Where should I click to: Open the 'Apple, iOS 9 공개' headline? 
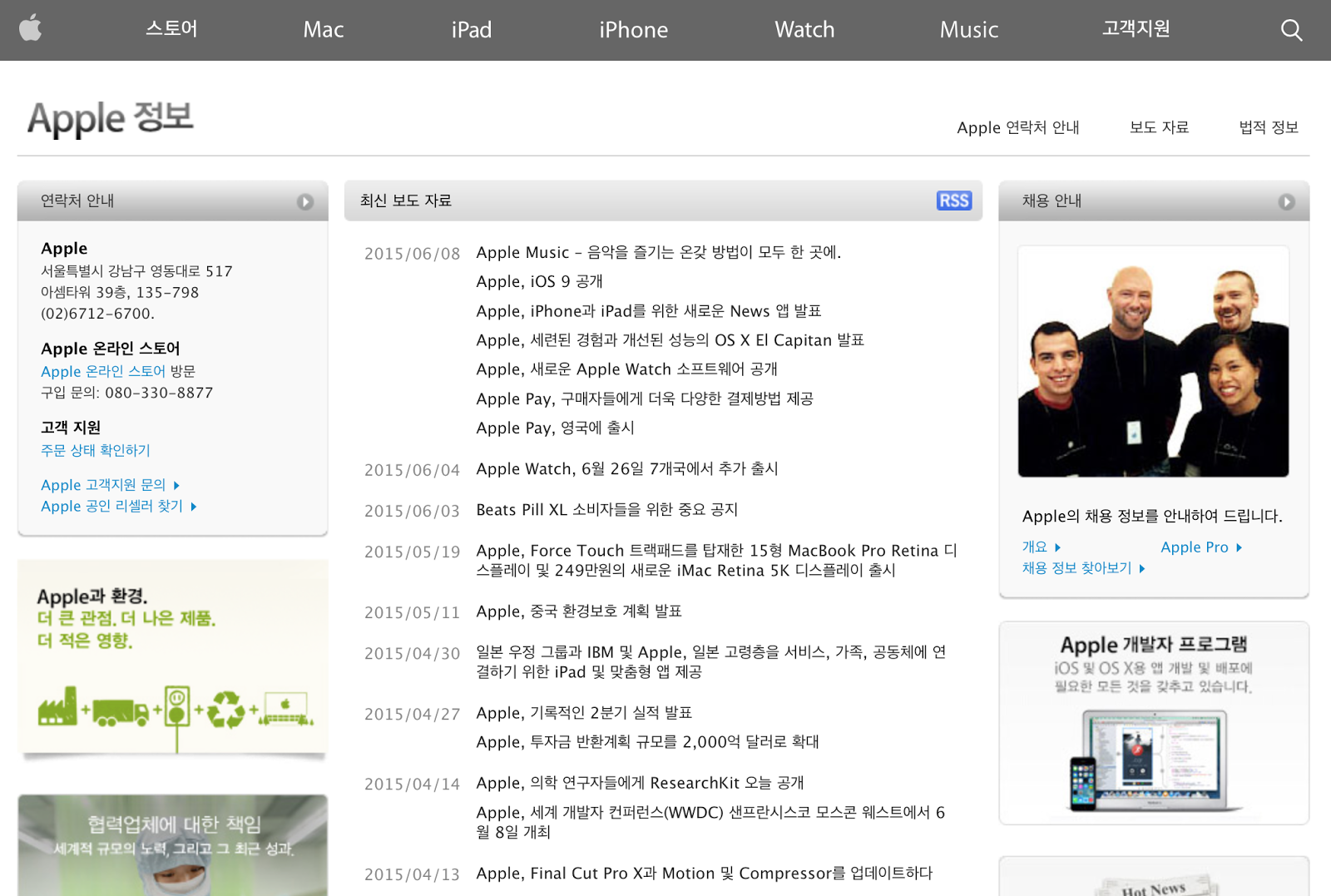pos(539,281)
